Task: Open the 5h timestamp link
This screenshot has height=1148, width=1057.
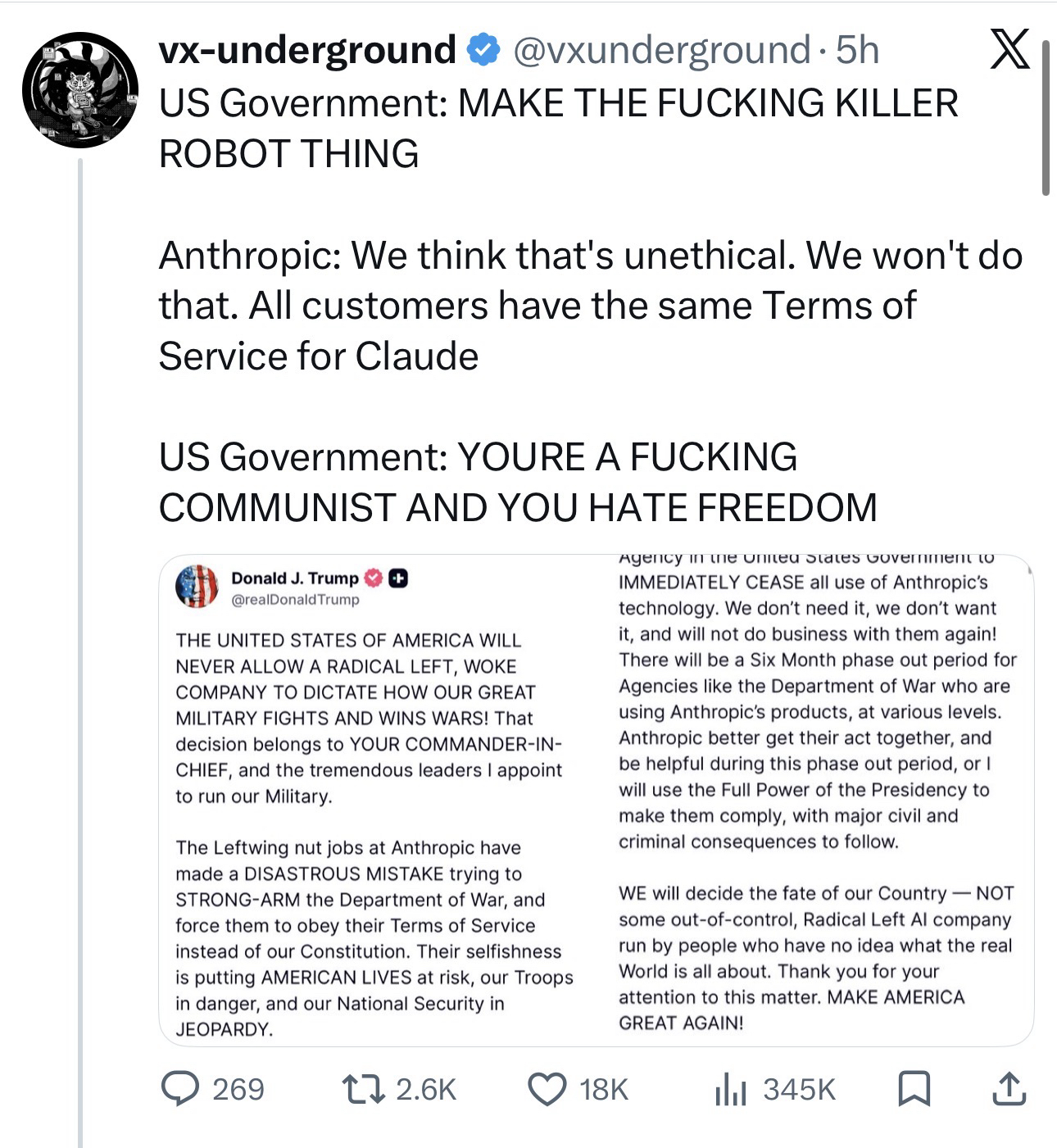Action: [857, 51]
